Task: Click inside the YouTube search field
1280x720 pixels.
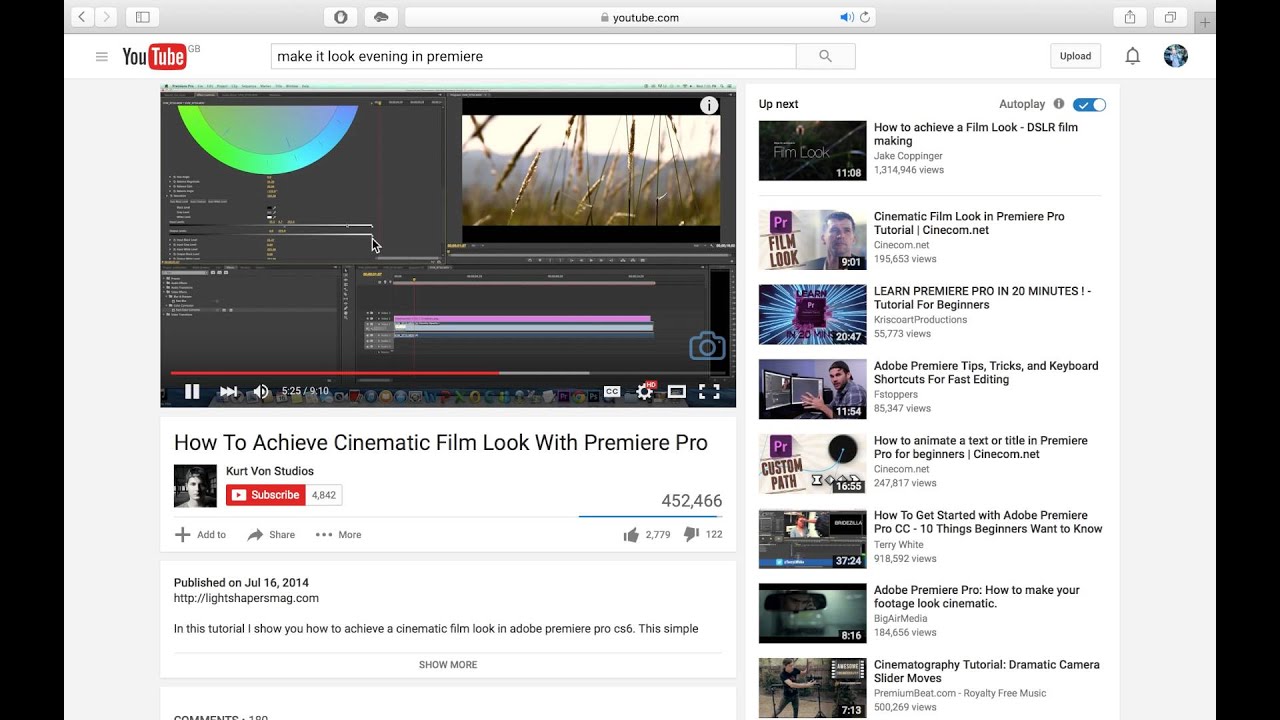Action: (x=533, y=56)
